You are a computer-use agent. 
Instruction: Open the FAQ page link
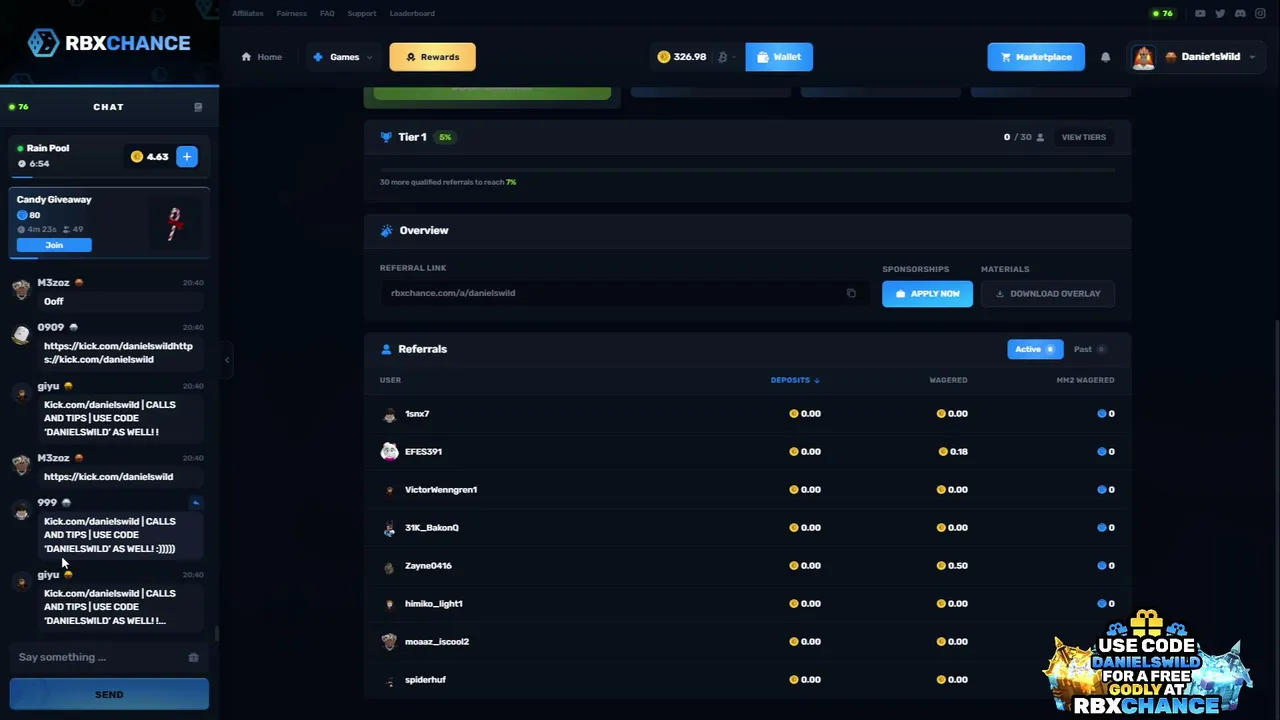[327, 14]
